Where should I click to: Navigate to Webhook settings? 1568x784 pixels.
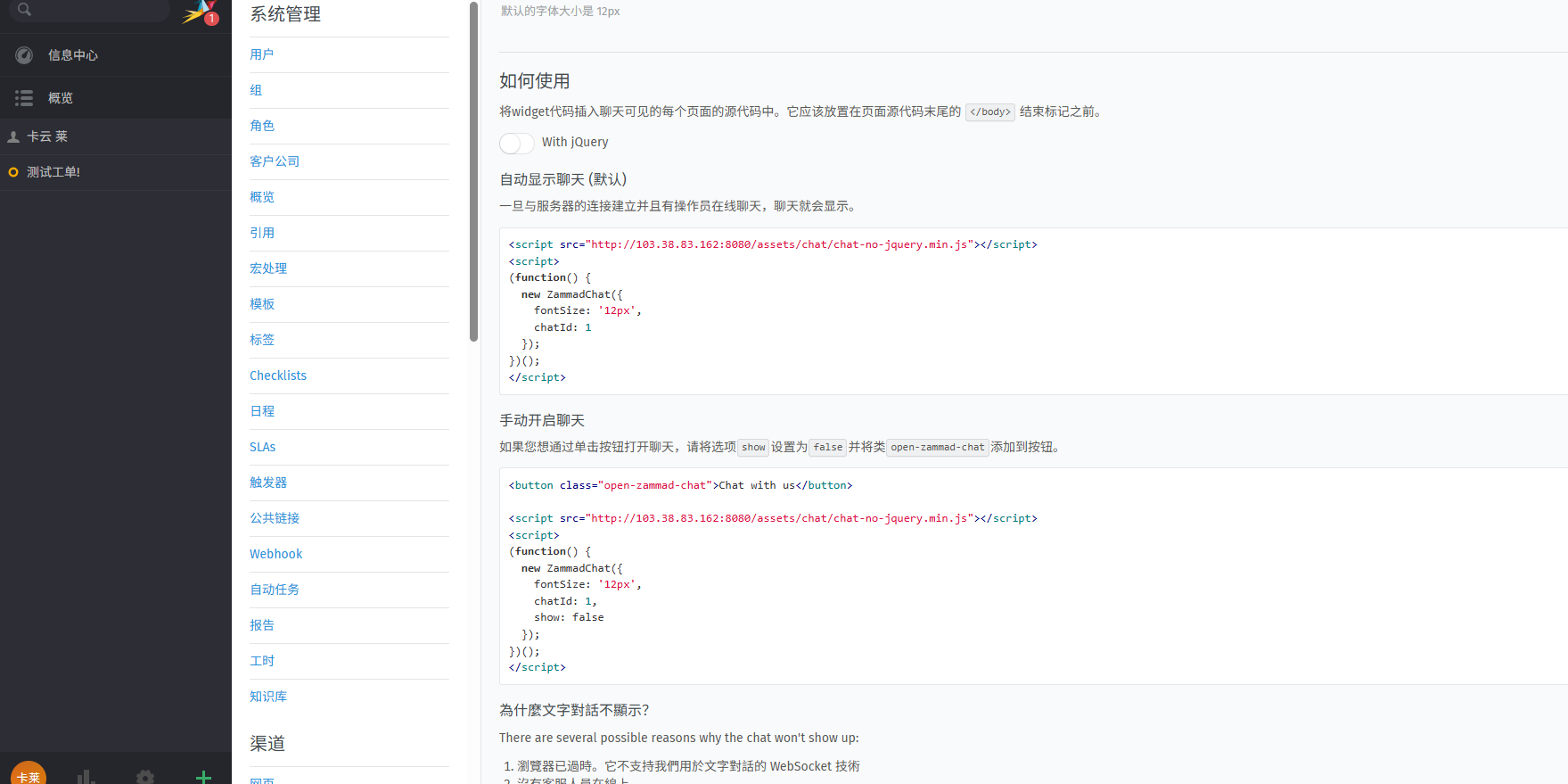click(276, 554)
